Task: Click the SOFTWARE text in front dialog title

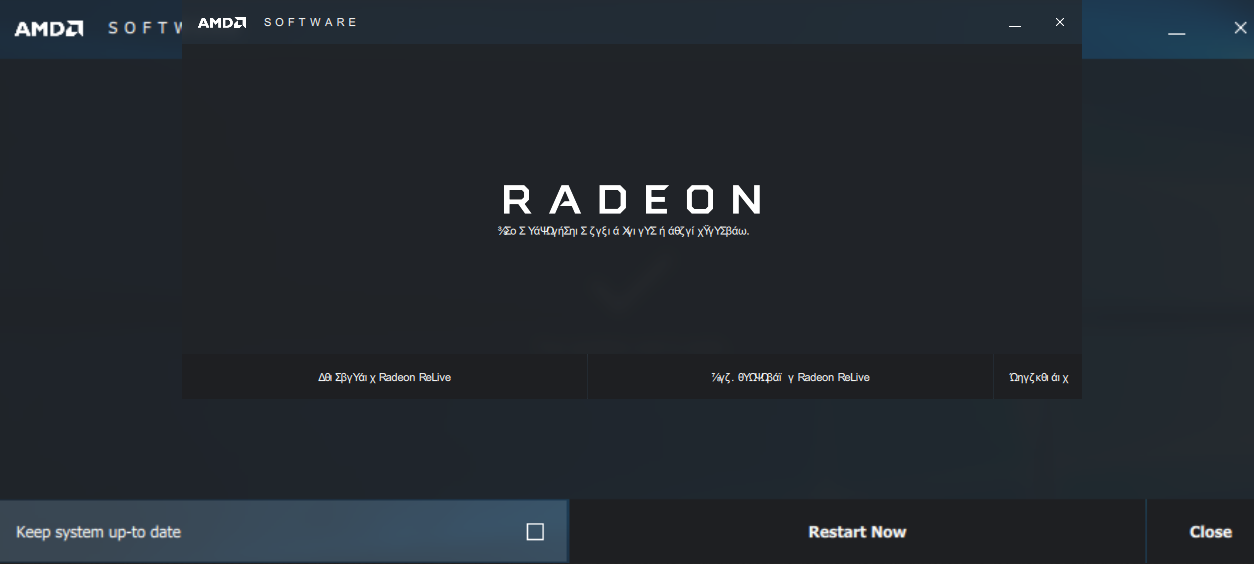Action: (x=310, y=22)
